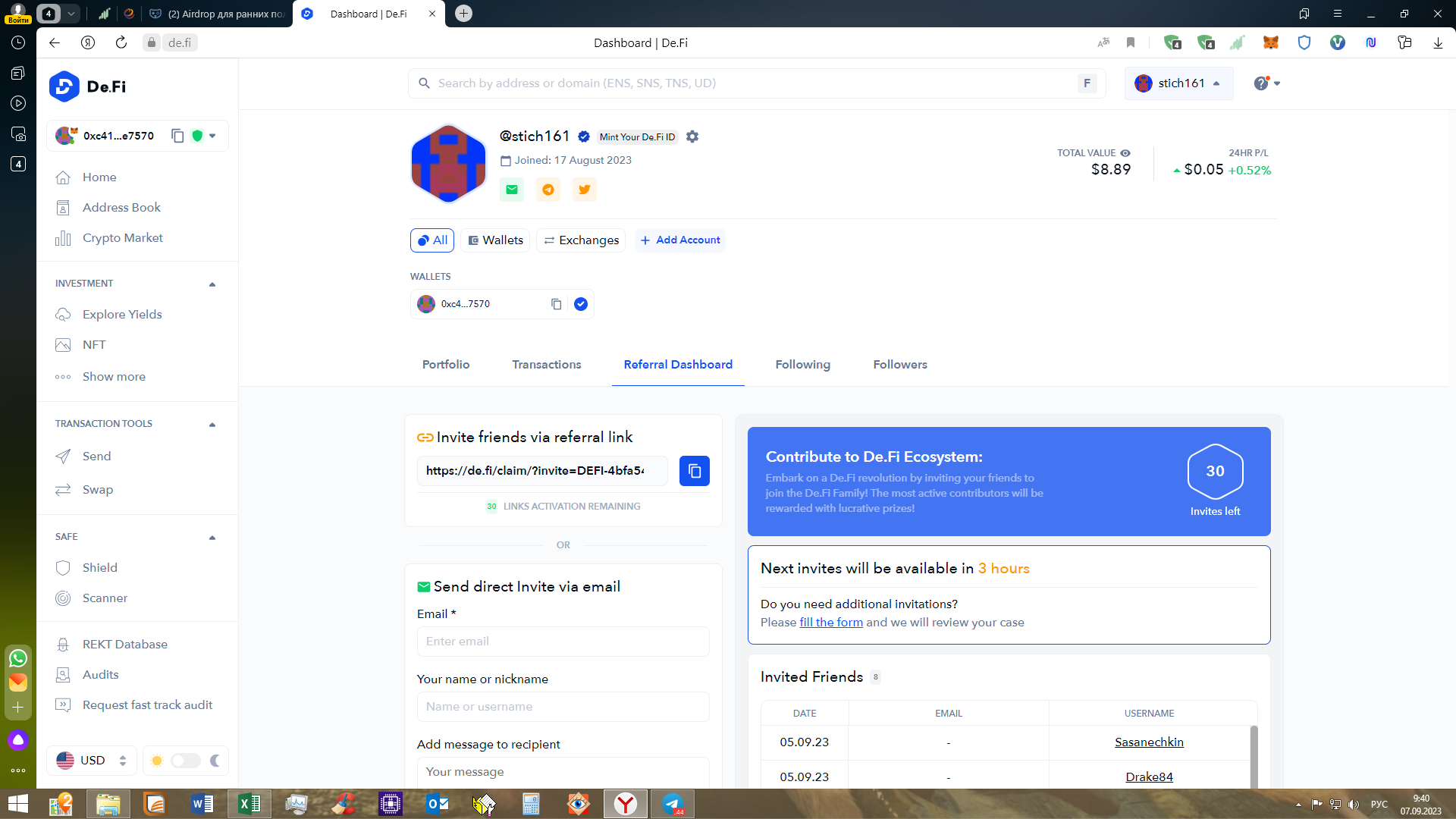
Task: Click the green email icon on profile
Action: click(512, 190)
